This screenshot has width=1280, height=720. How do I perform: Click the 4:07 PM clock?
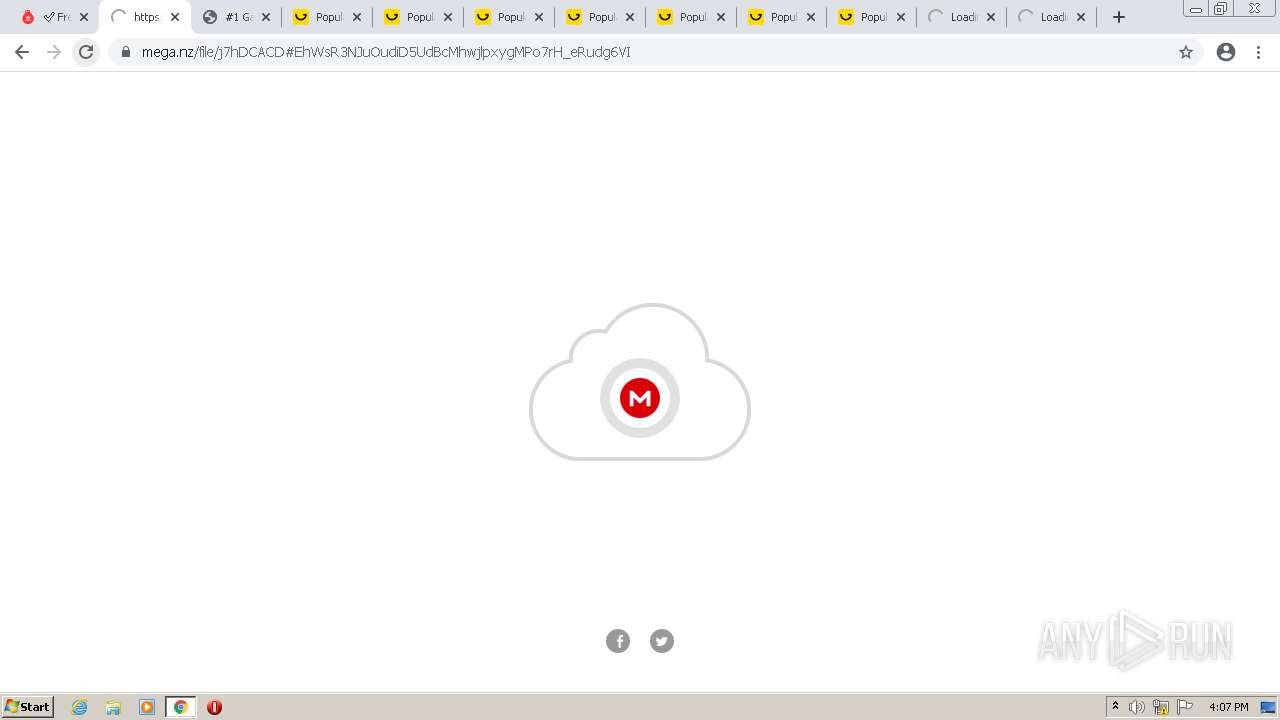tap(1228, 707)
